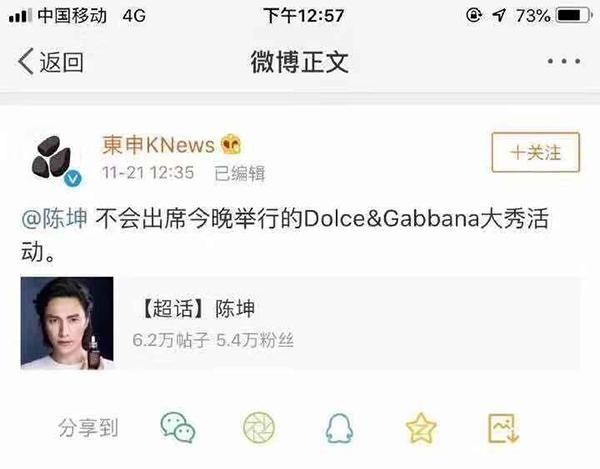Open the three-dot more options menu
The width and height of the screenshot is (600, 469).
point(564,61)
